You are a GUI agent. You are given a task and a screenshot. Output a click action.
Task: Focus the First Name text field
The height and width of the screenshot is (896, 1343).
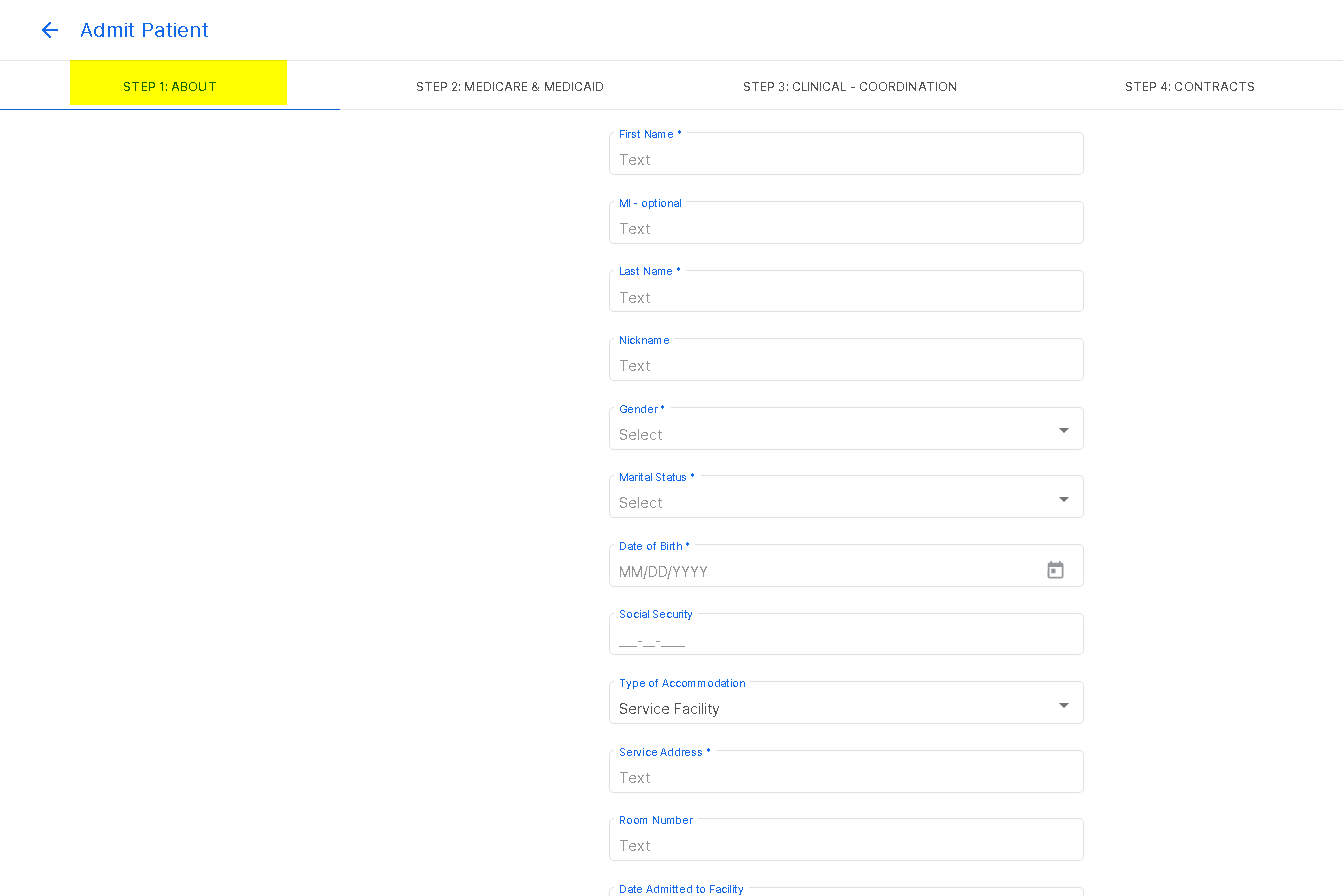[846, 154]
